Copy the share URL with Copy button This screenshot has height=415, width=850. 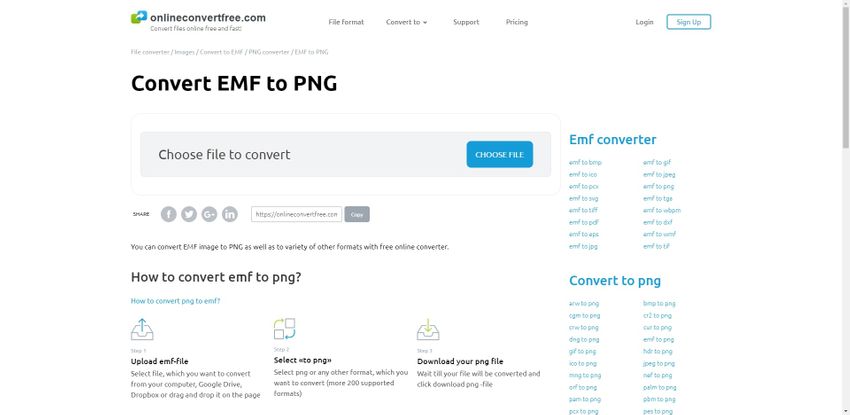tap(357, 214)
